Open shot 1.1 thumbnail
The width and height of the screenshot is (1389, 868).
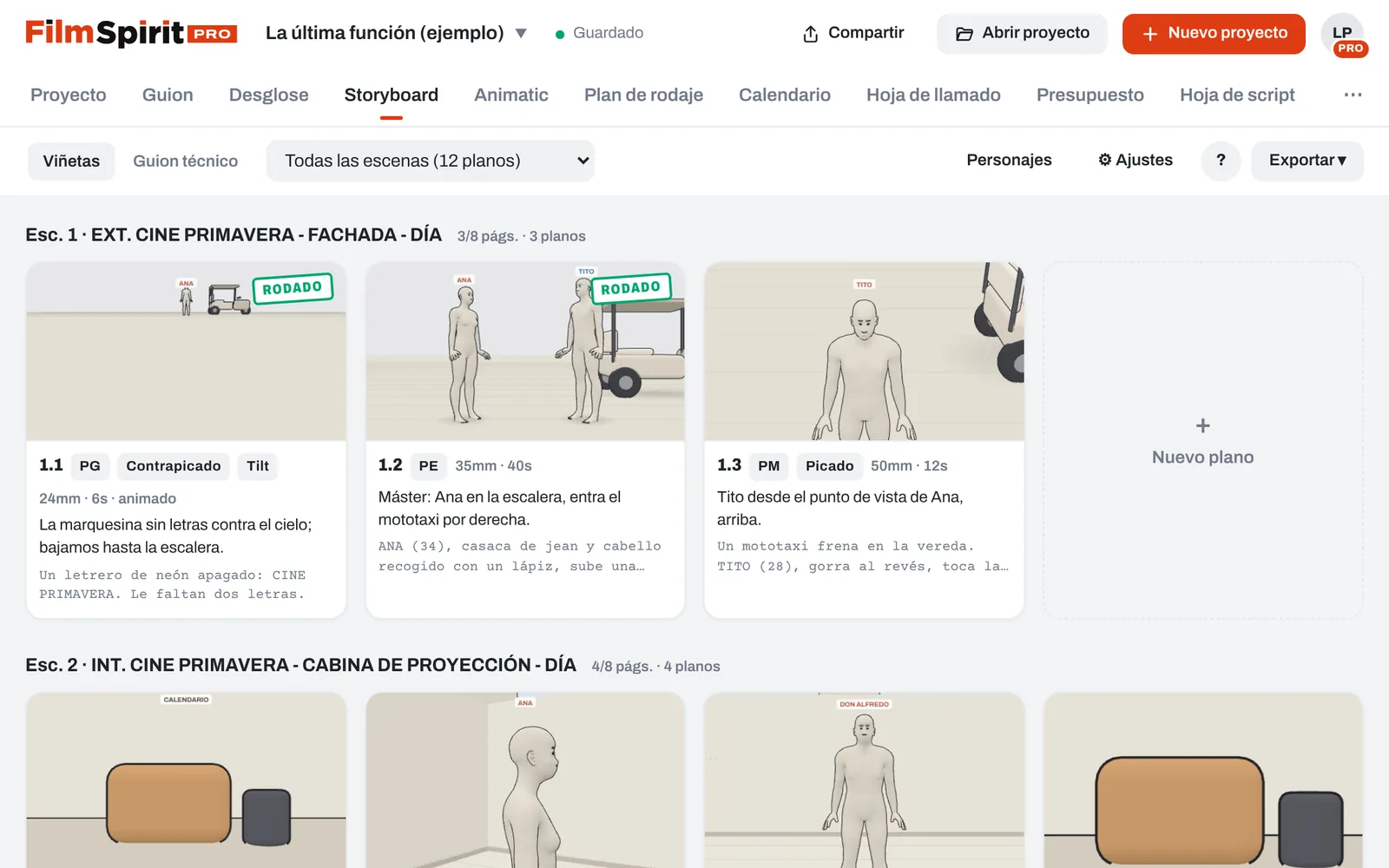click(x=186, y=352)
